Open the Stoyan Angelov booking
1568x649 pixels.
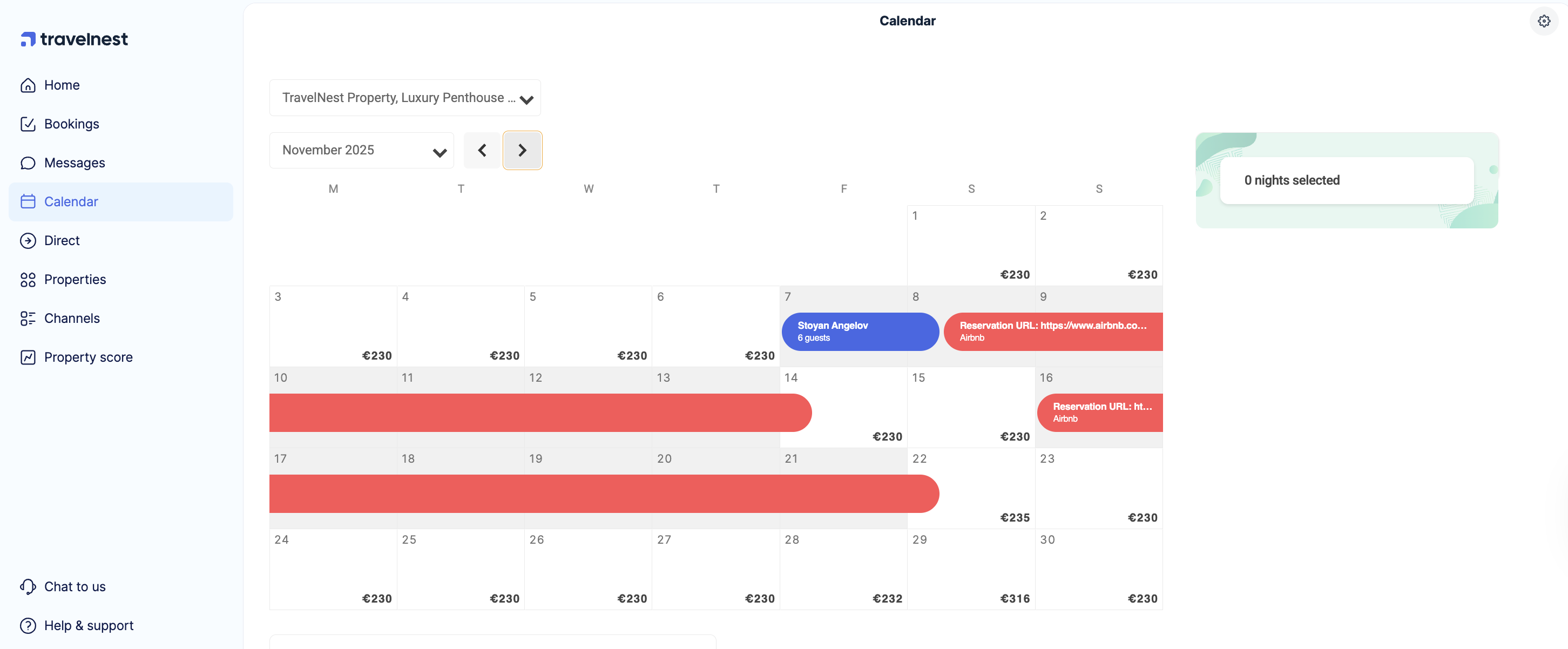point(859,331)
